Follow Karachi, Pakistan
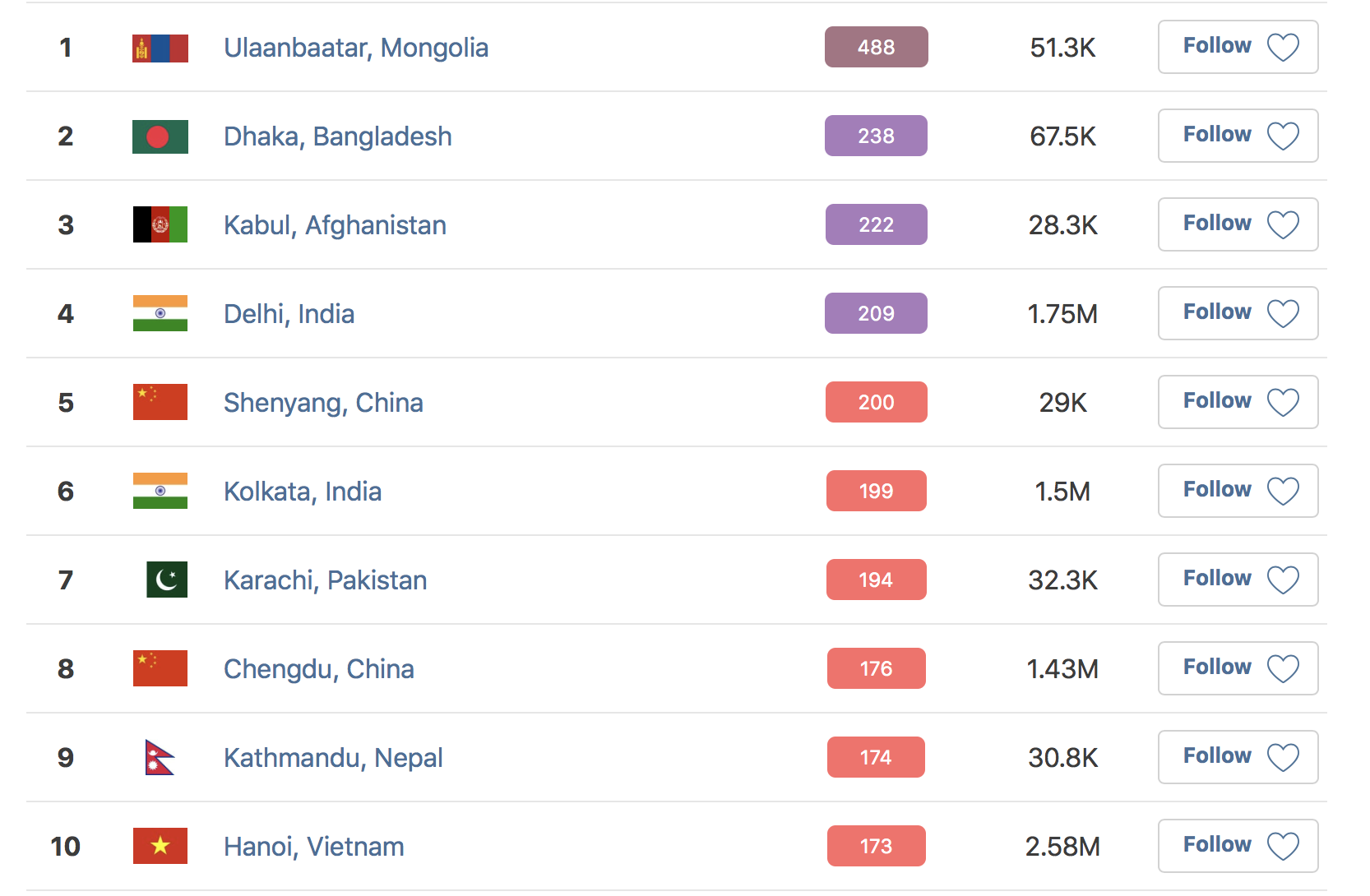 [x=1238, y=580]
